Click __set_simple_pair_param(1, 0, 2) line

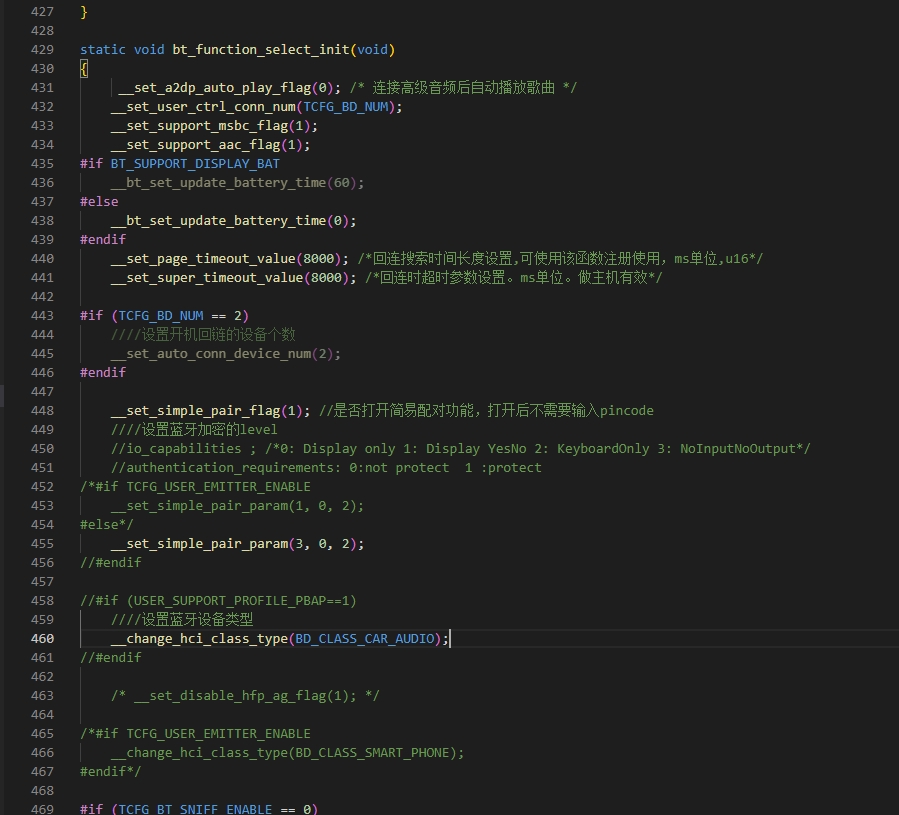tap(237, 505)
